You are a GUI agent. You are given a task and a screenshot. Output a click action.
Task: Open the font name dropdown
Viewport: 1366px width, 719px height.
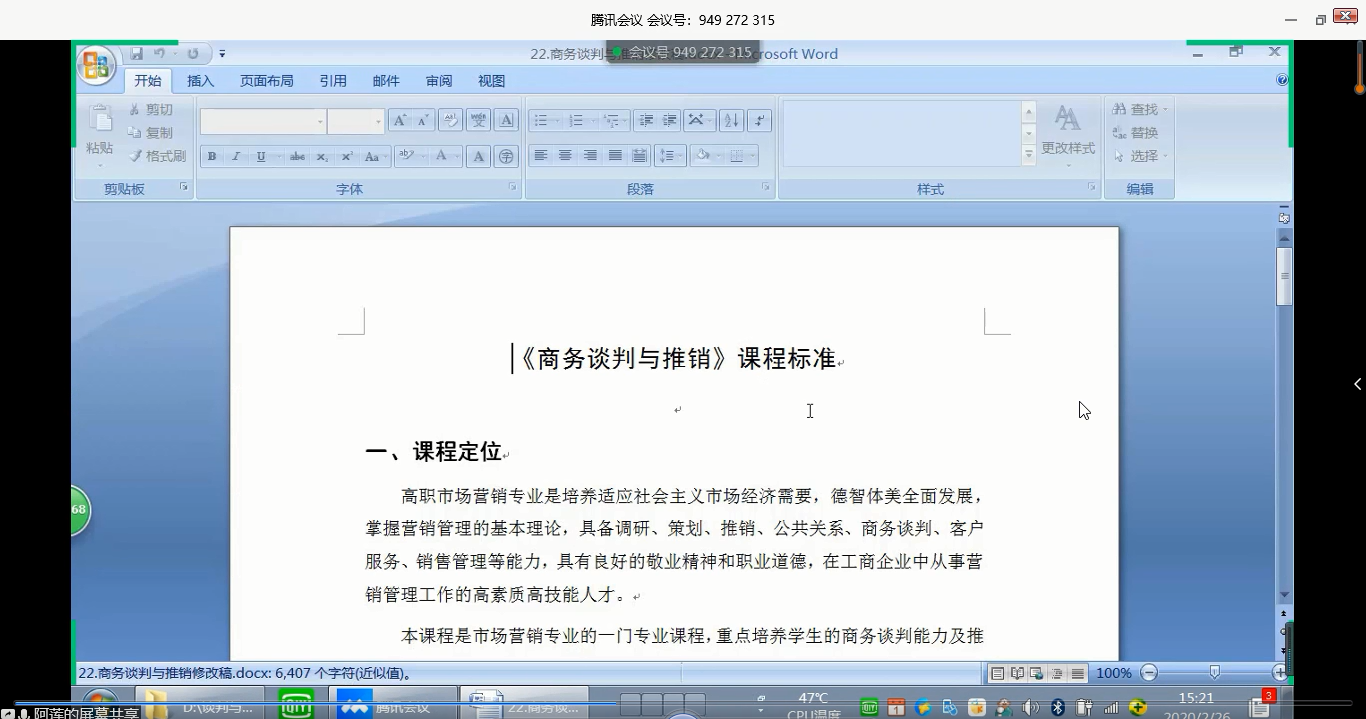[320, 121]
